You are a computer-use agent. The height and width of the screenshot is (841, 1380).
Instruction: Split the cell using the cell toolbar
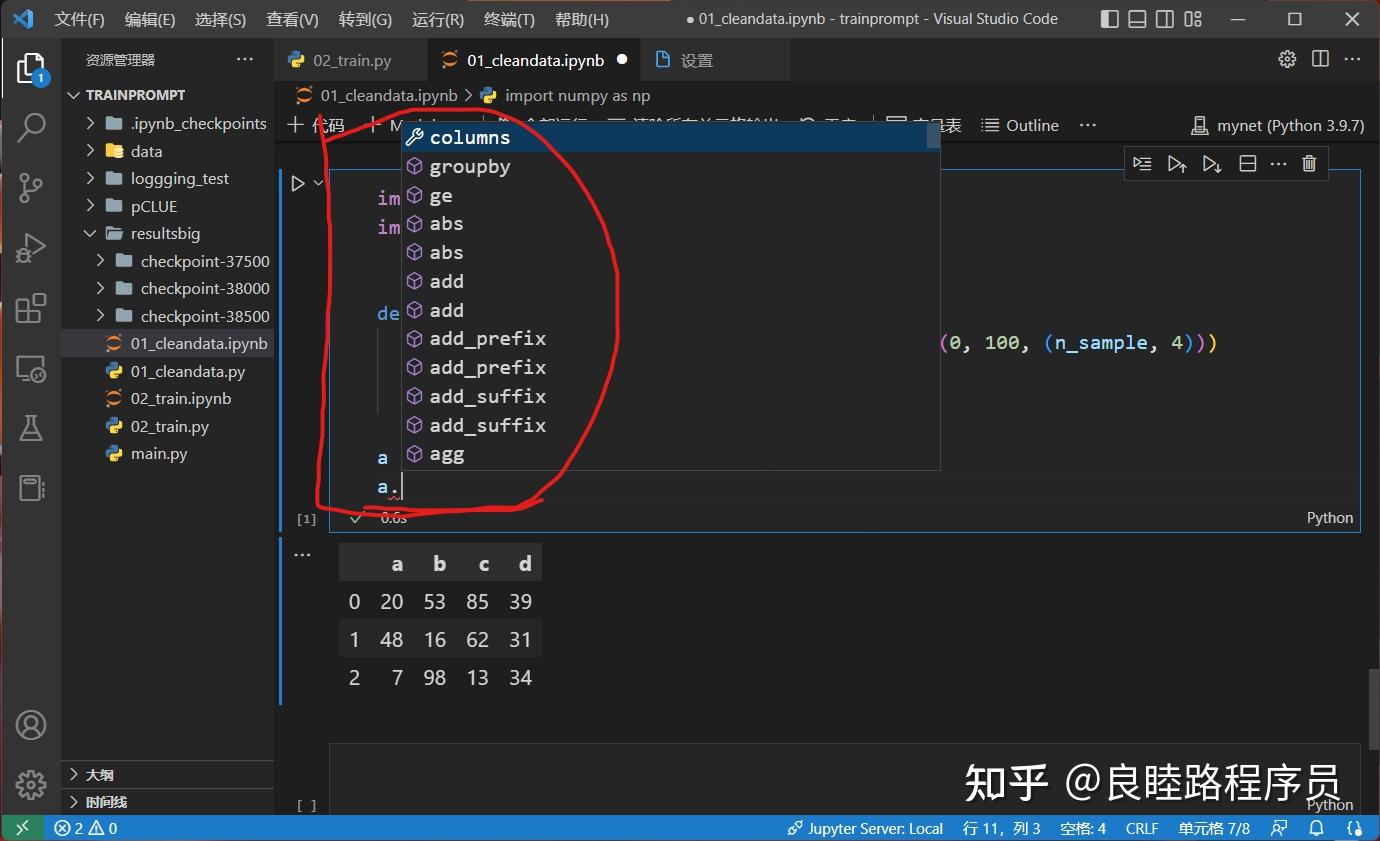tap(1247, 163)
